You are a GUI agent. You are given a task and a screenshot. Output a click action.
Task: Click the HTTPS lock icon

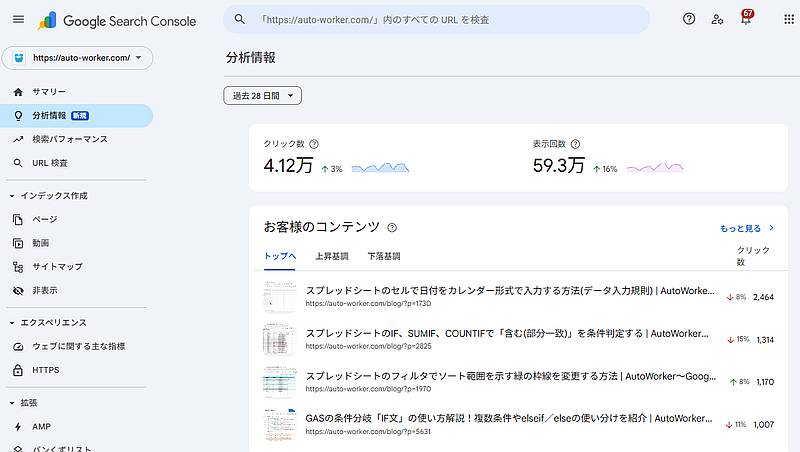(18, 370)
